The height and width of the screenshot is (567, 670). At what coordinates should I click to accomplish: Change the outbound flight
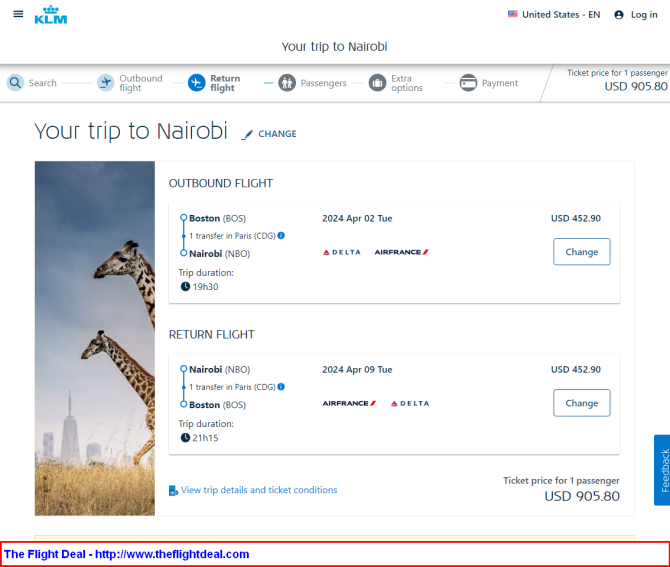[x=582, y=252]
